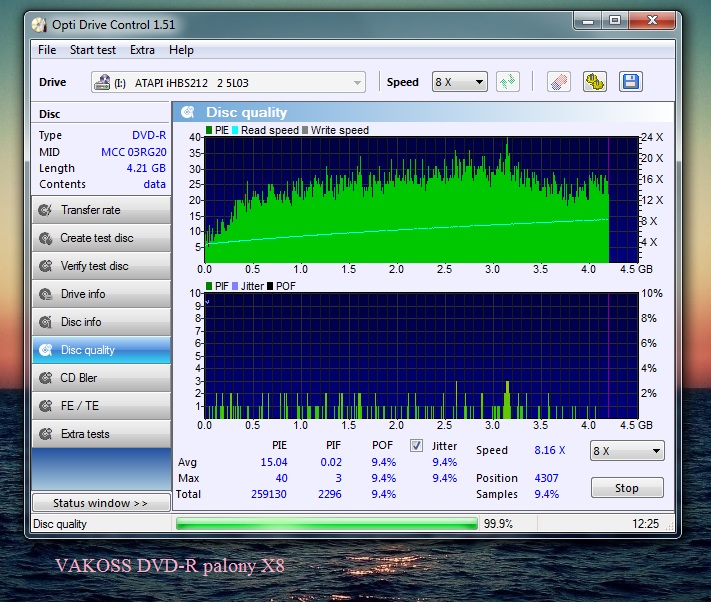This screenshot has height=602, width=711.
Task: Click the Write speed gray legend swatch
Action: [x=305, y=130]
